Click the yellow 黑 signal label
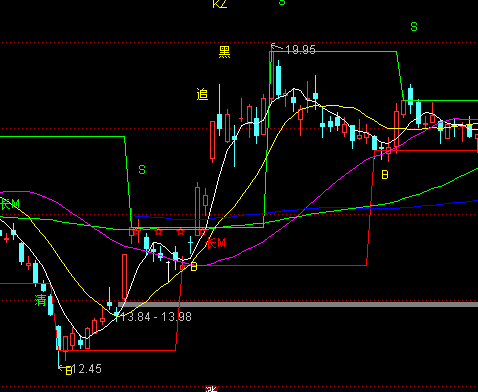This screenshot has height=392, width=478. [x=225, y=52]
